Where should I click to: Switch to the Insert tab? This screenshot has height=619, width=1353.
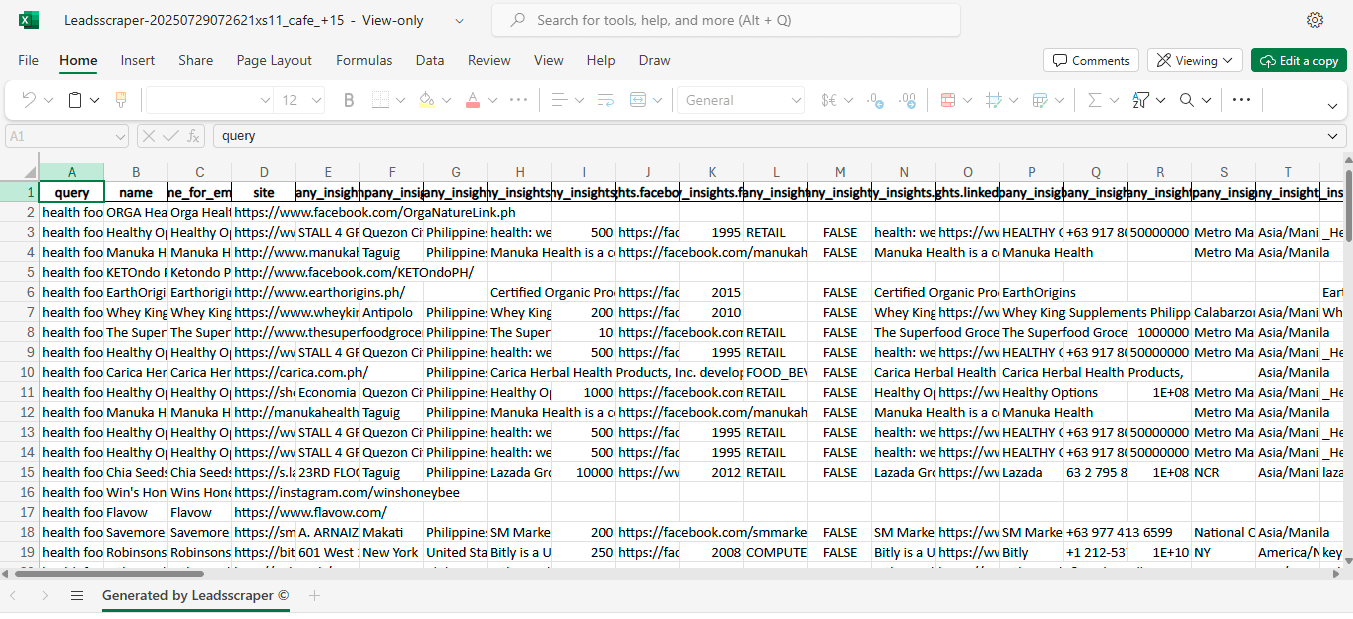point(138,60)
